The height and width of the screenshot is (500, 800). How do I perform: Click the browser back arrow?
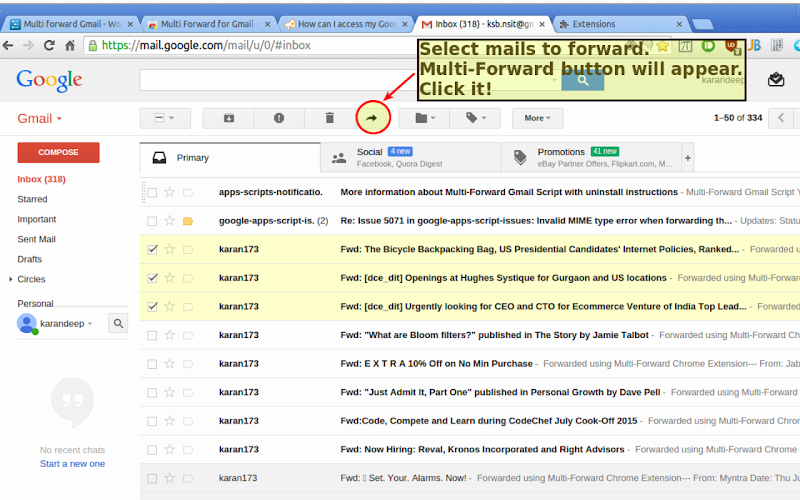pyautogui.click(x=8, y=45)
